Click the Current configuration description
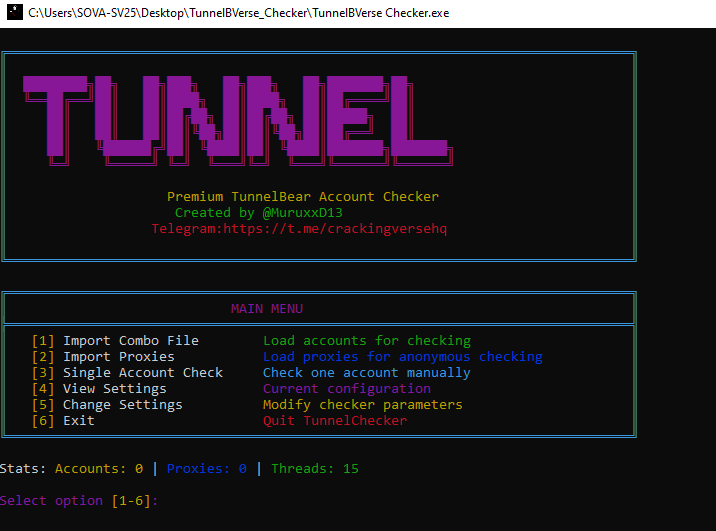Viewport: 716px width, 531px height. 346,389
